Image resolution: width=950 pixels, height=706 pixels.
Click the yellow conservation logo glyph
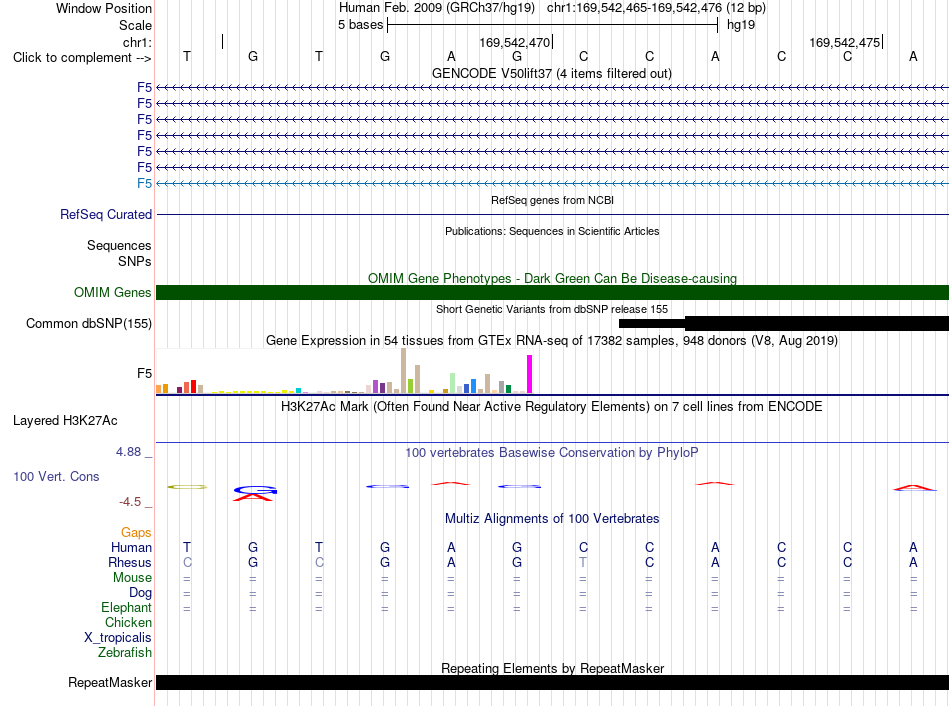pos(187,487)
